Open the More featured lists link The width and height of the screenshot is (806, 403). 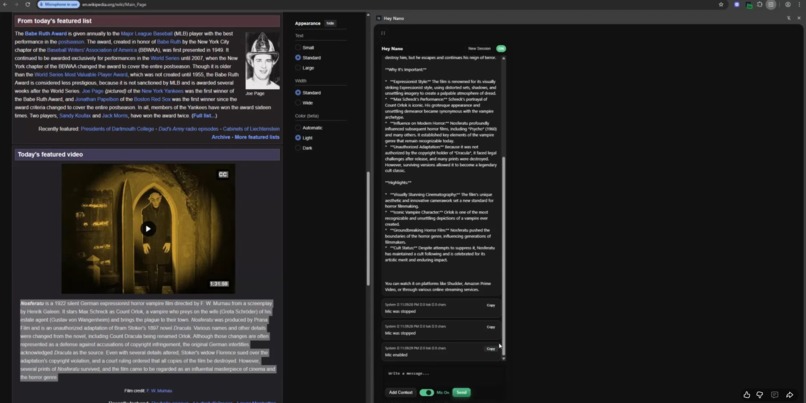[257, 137]
